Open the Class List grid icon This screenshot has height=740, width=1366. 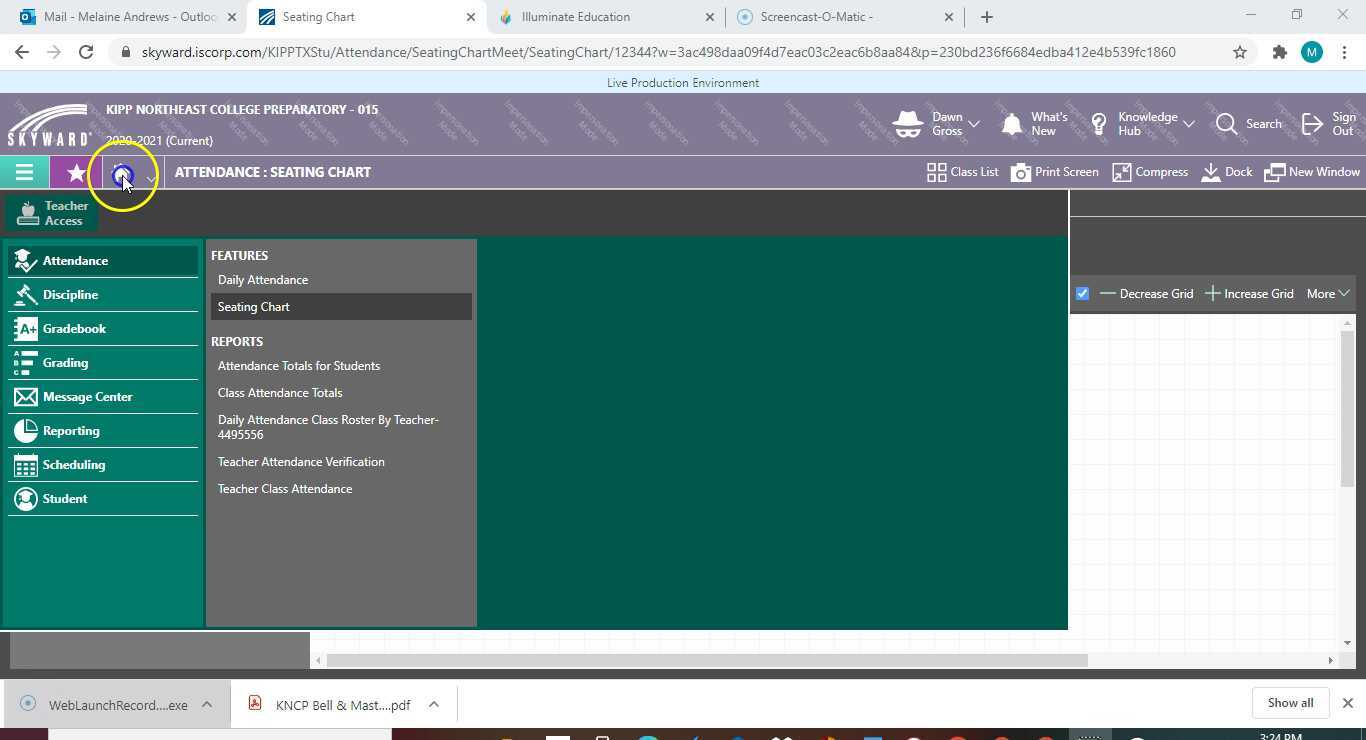point(937,172)
